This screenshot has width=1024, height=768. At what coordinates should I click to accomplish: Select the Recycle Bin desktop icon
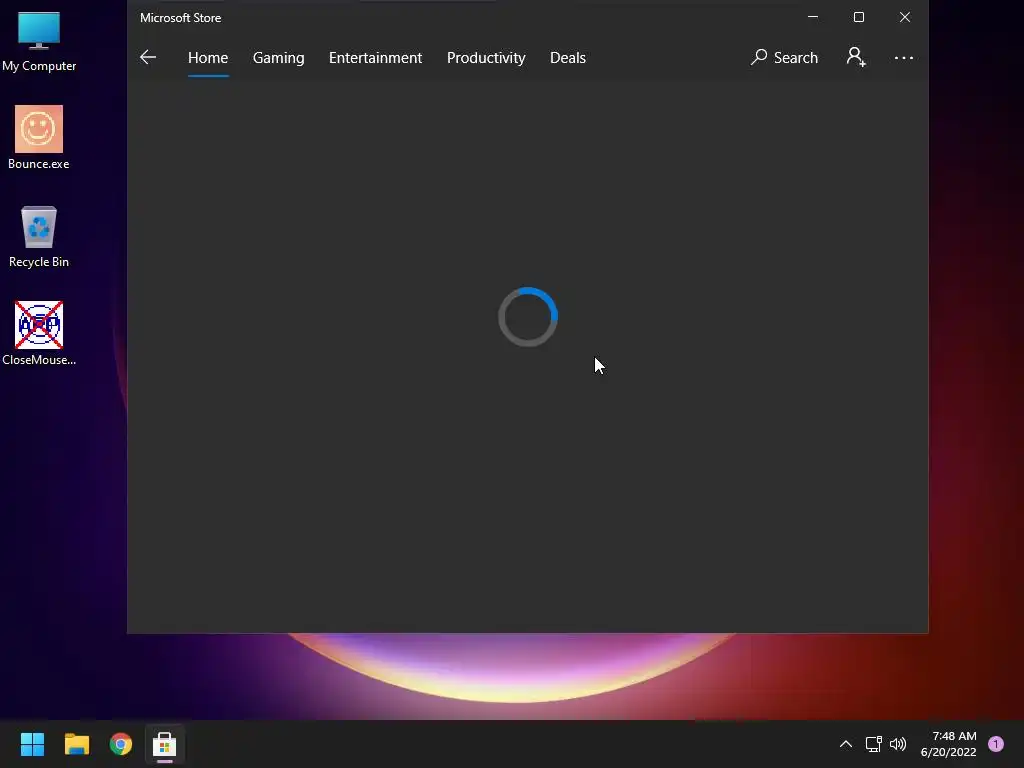click(39, 236)
